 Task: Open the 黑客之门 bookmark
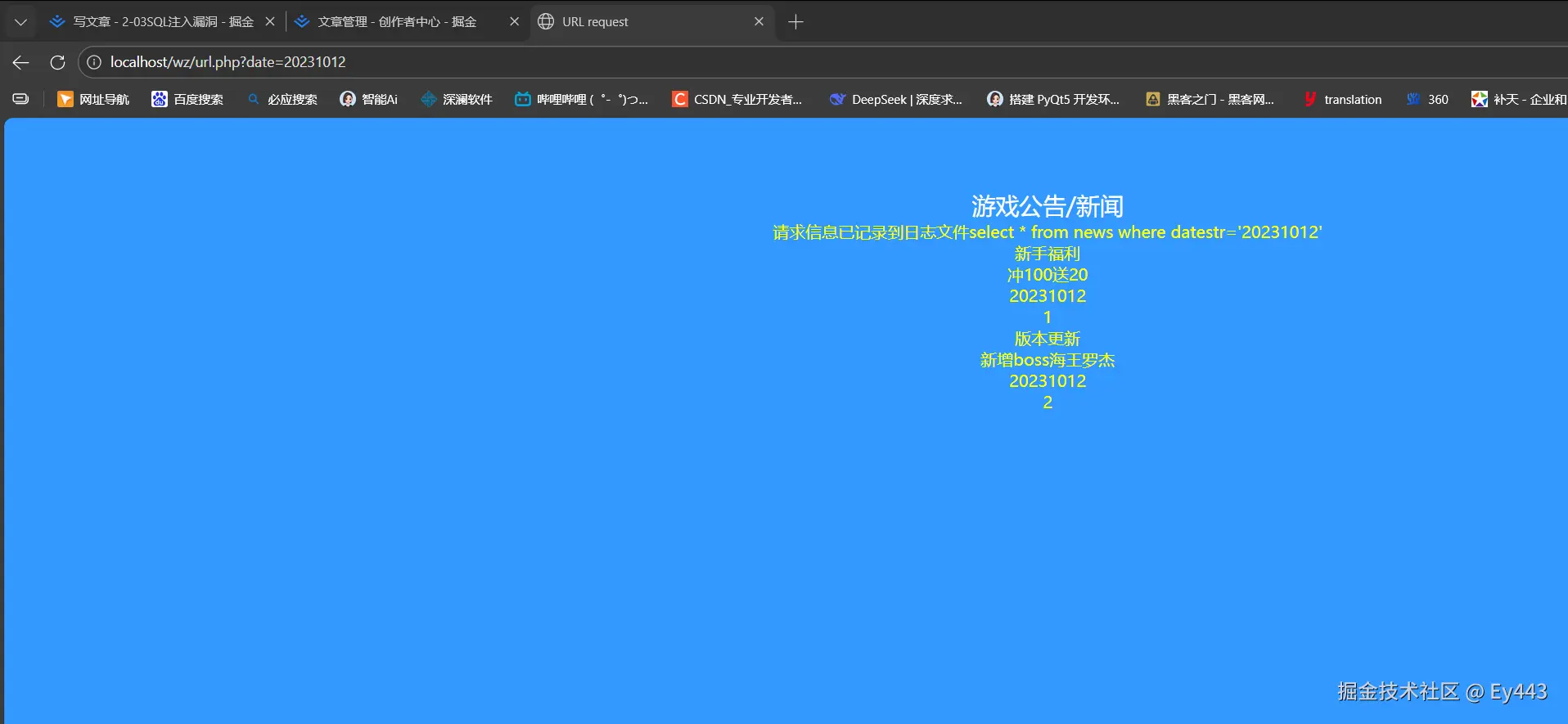pyautogui.click(x=1210, y=99)
